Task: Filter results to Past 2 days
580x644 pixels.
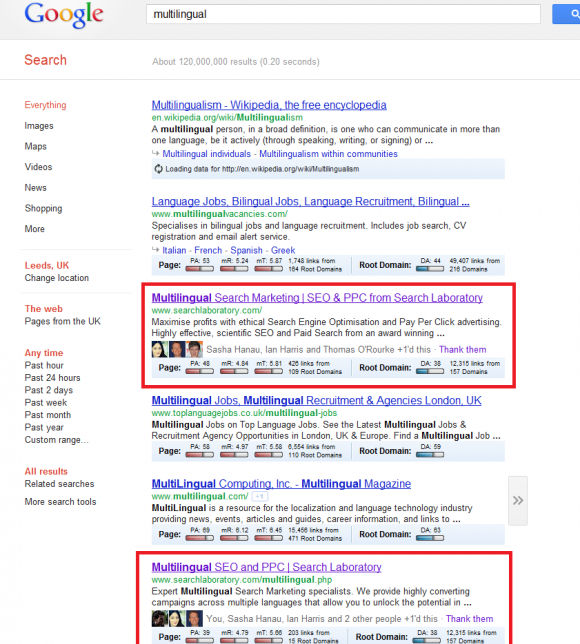Action: point(48,390)
